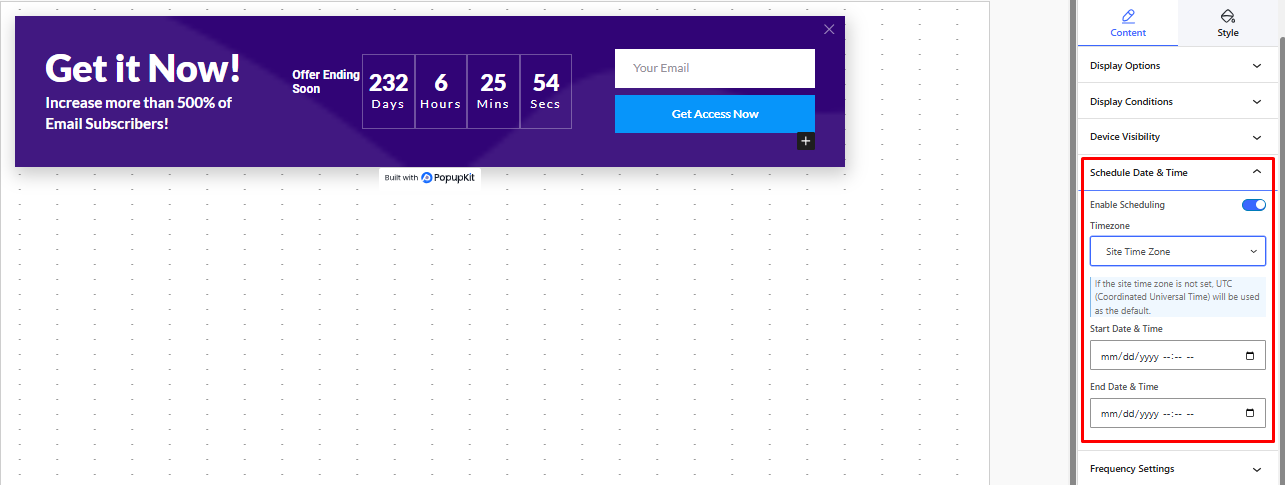Click the 54 Secs countdown box
This screenshot has height=485, width=1285.
coord(545,91)
